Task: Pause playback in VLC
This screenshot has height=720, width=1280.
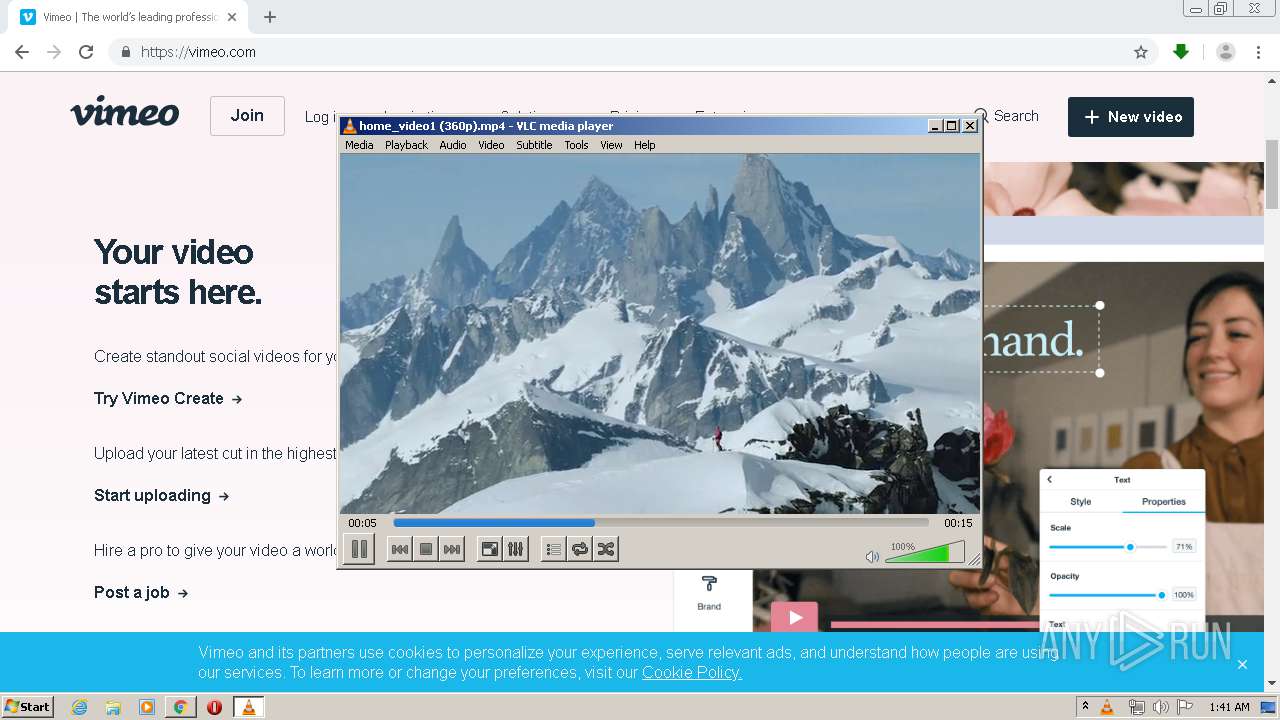Action: coord(359,549)
